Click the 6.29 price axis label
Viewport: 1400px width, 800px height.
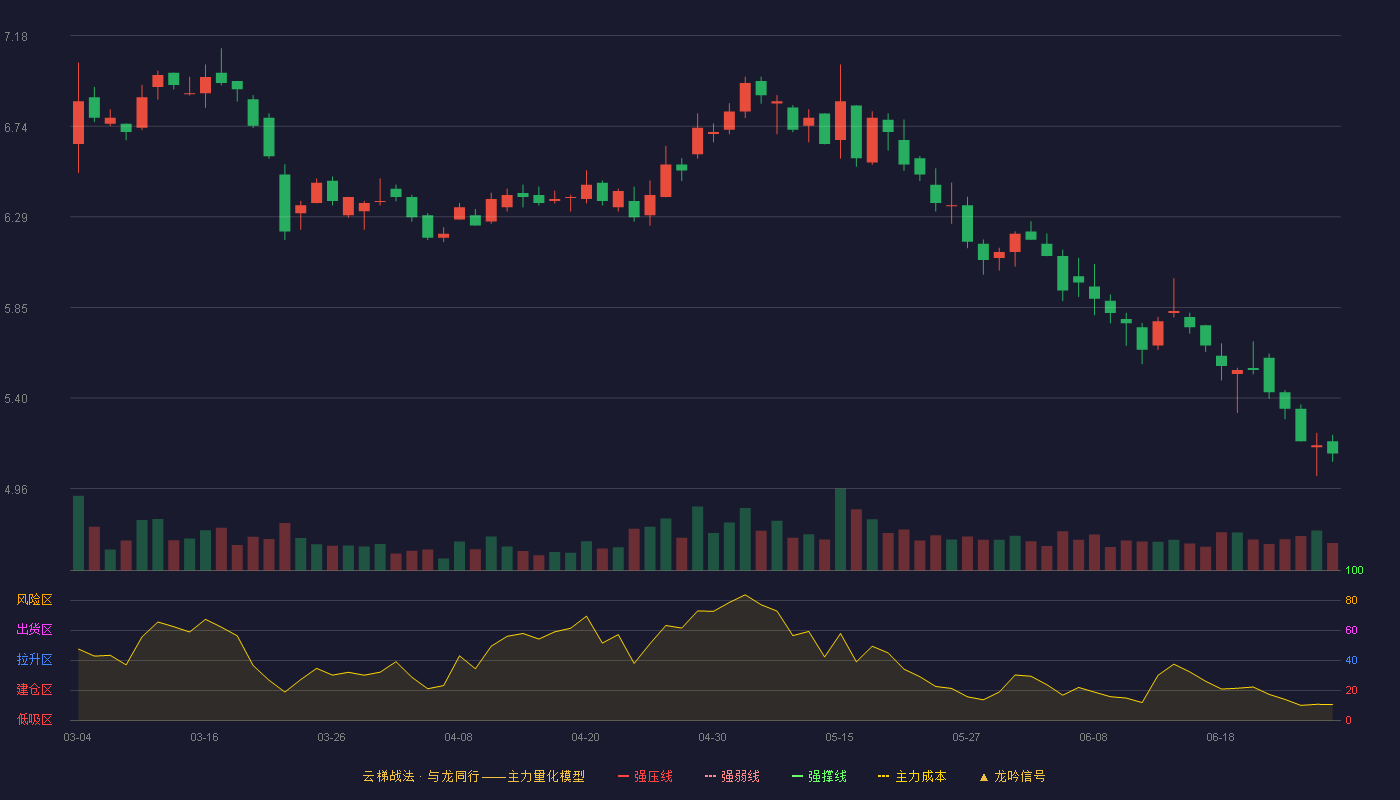pos(16,218)
